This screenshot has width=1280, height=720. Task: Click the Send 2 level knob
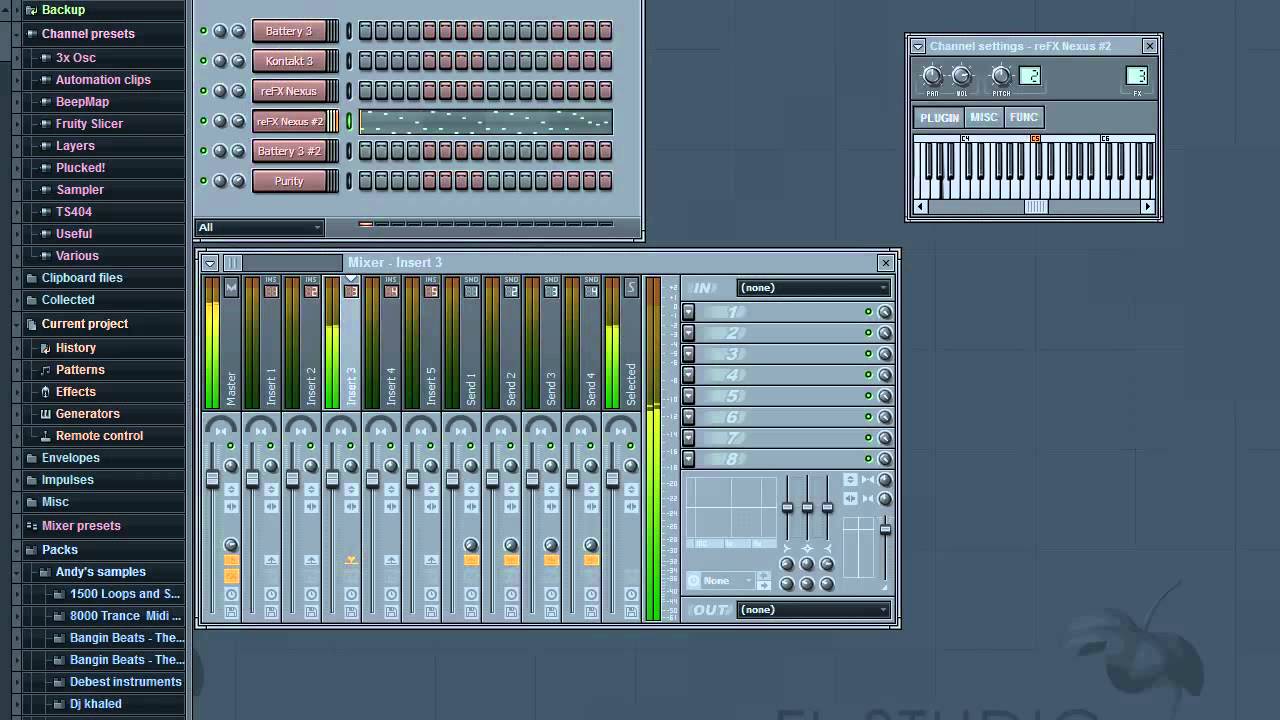coord(511,545)
